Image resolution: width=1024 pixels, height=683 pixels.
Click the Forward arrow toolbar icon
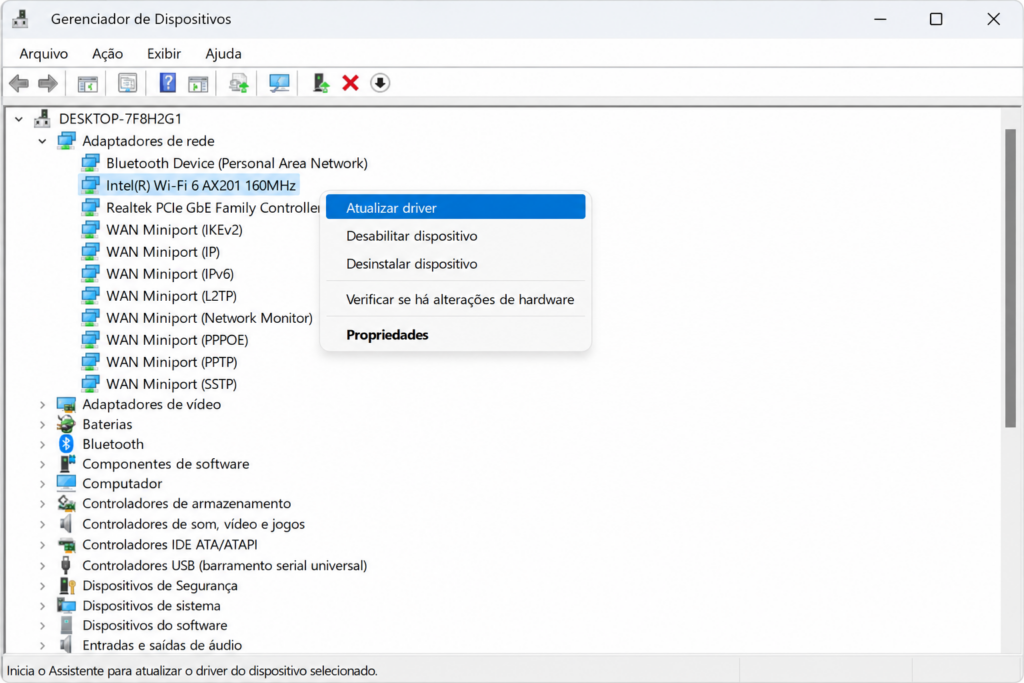[x=48, y=83]
